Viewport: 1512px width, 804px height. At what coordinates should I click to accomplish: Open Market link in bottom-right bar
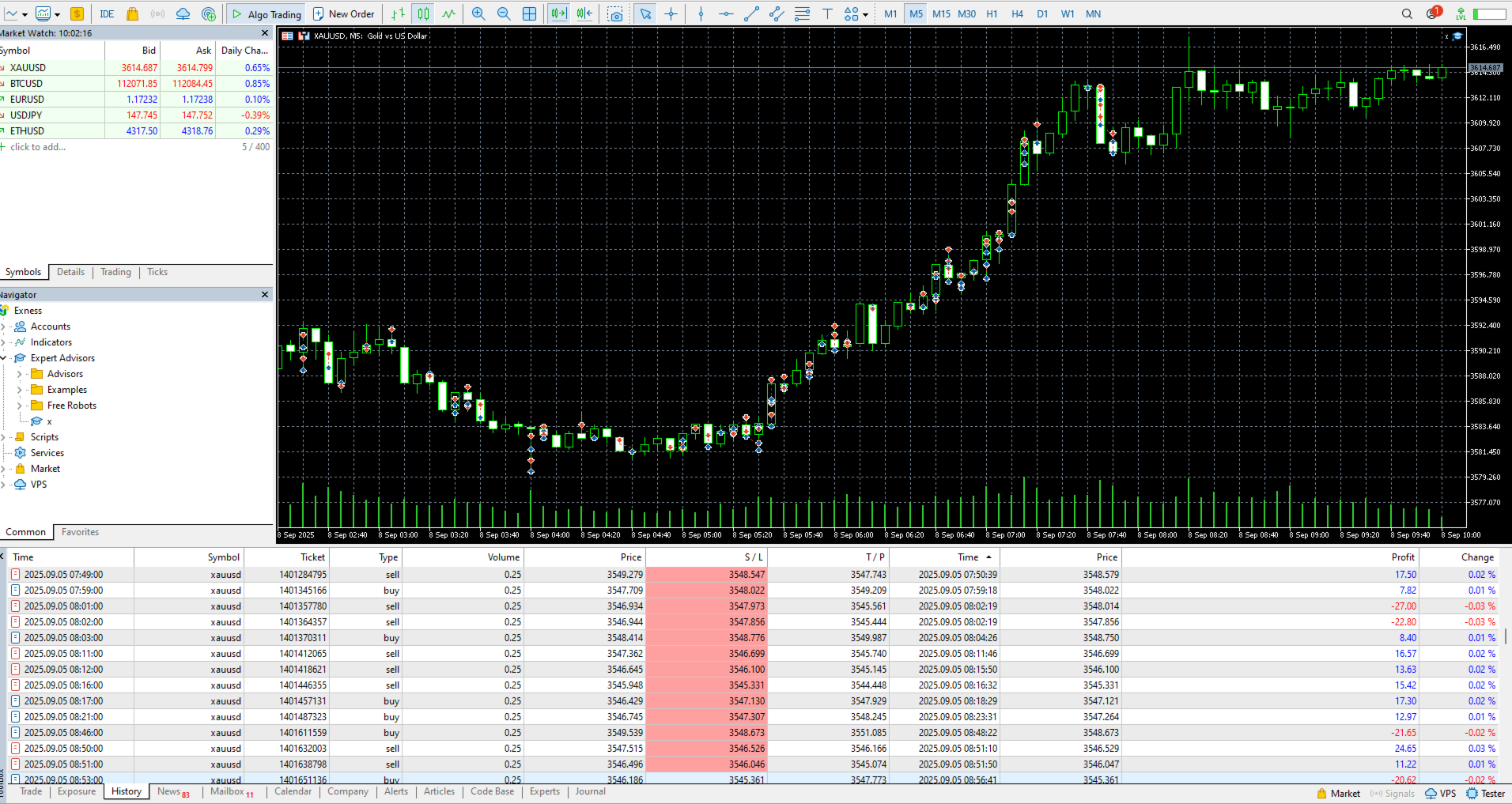[1338, 793]
